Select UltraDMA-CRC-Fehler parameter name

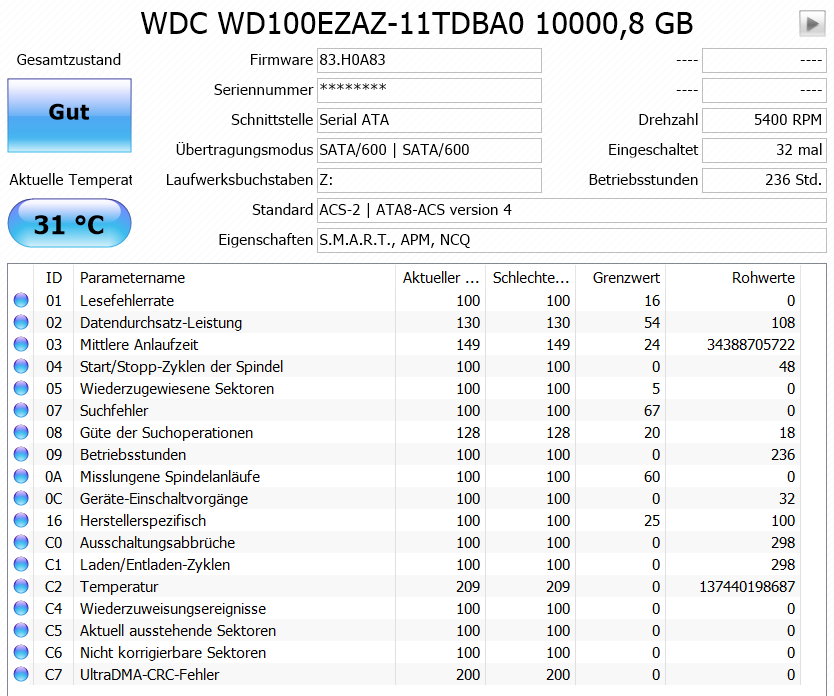tap(149, 675)
